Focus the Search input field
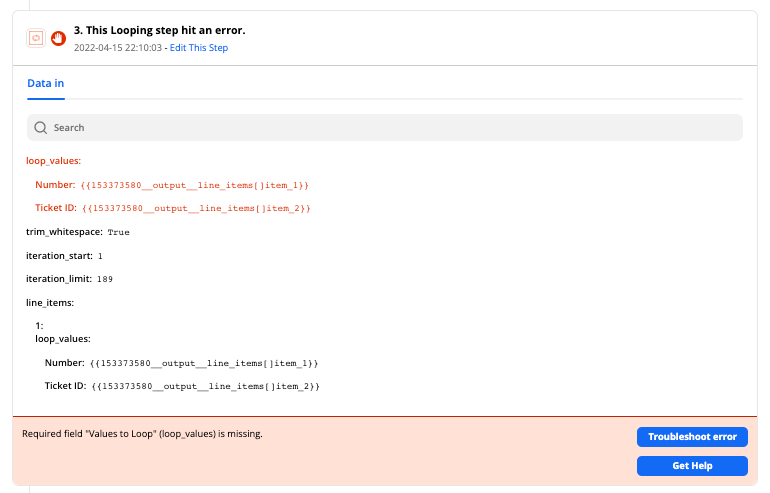The image size is (770, 493). click(x=385, y=128)
